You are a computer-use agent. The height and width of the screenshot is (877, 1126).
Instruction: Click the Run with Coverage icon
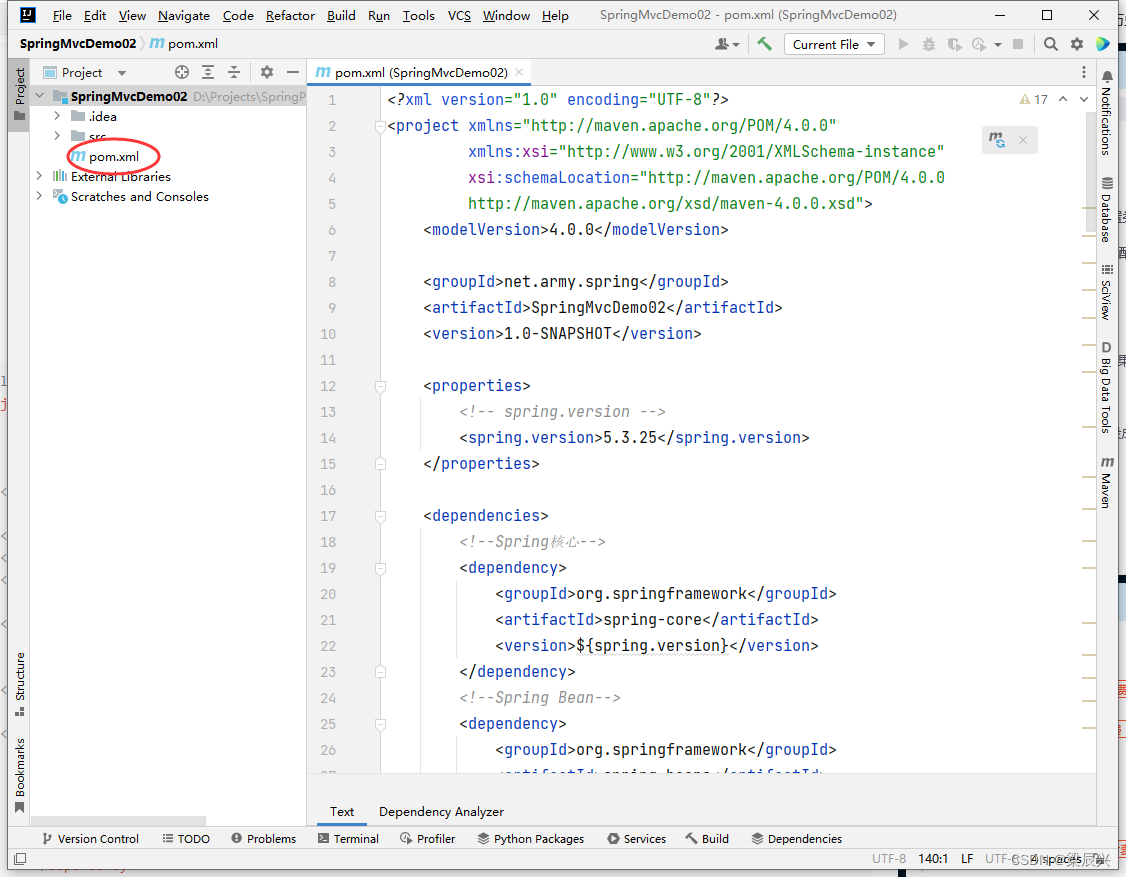coord(954,44)
